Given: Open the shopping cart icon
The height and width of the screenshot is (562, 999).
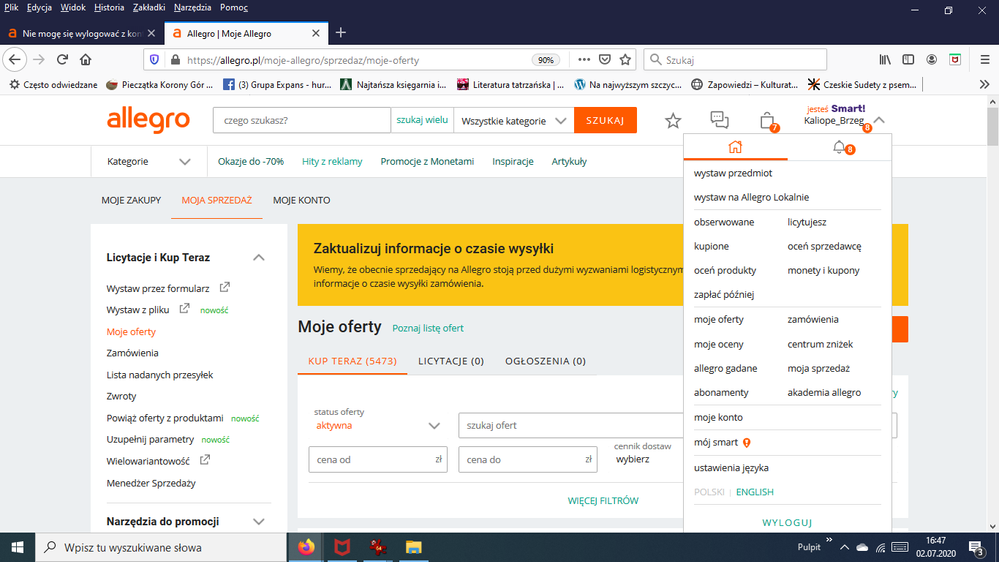Looking at the screenshot, I should [767, 121].
